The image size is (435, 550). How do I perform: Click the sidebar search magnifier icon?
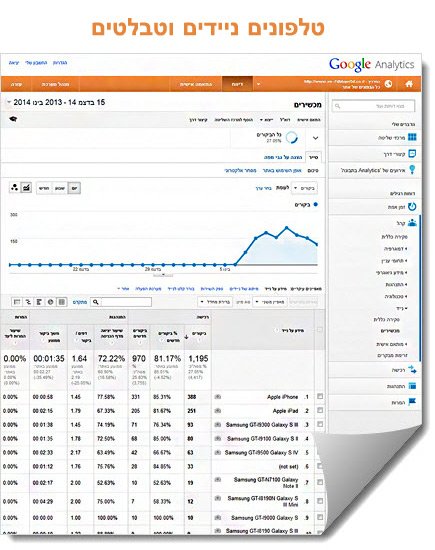pos(337,106)
